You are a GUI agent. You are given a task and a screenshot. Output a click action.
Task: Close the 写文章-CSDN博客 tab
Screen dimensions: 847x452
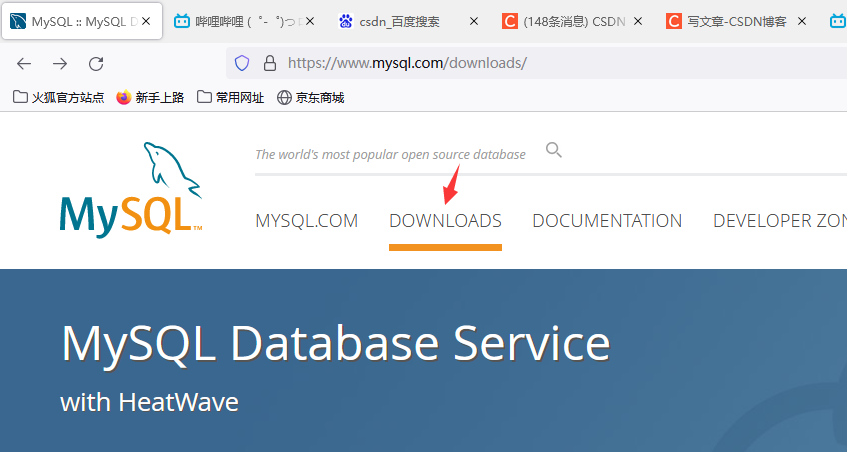pyautogui.click(x=802, y=22)
